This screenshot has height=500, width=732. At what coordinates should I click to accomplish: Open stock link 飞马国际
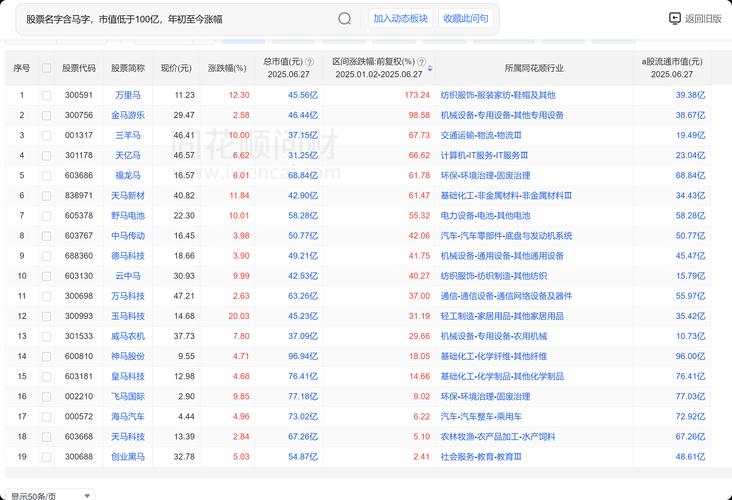128,396
